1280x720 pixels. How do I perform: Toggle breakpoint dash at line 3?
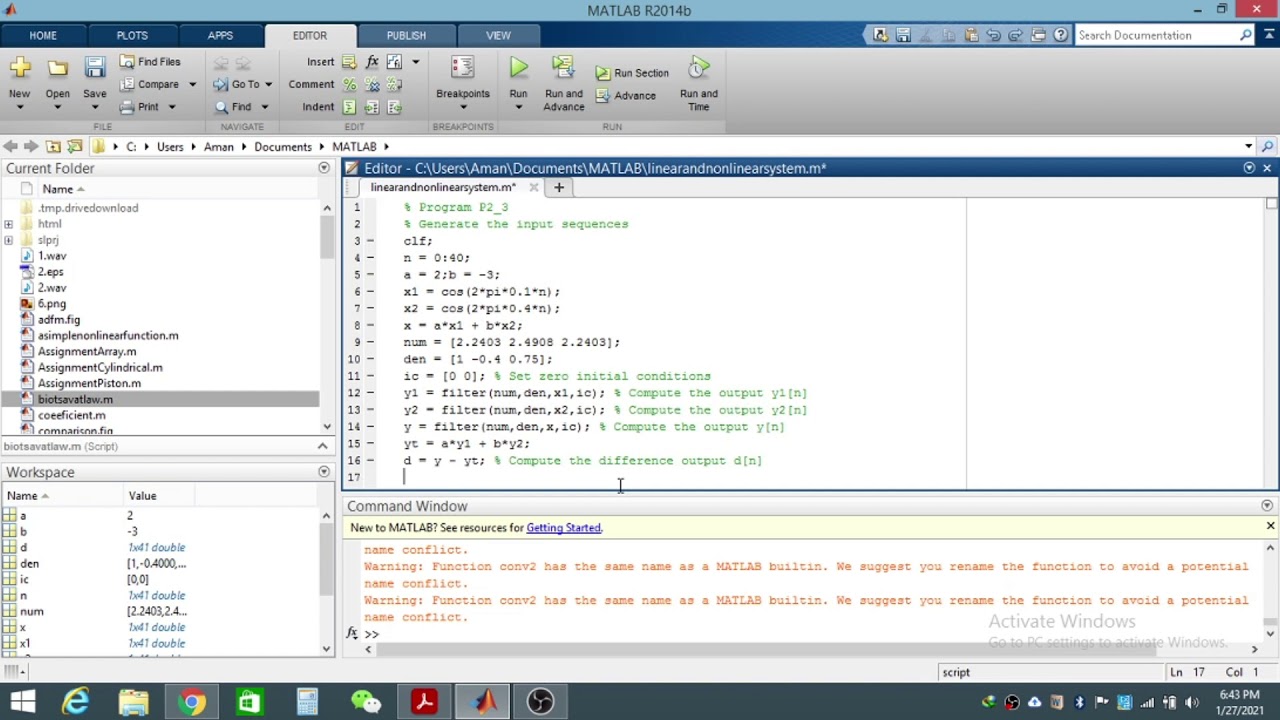370,241
